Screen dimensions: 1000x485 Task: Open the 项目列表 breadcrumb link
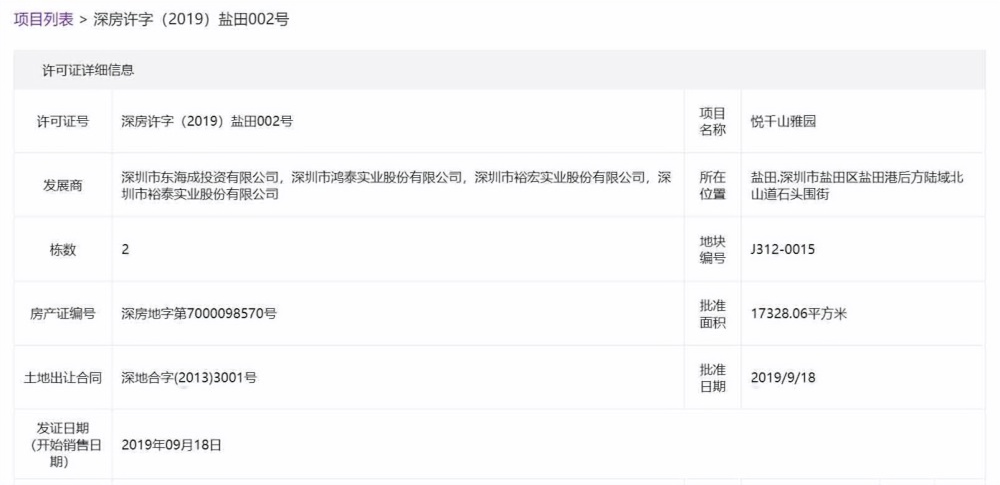tap(44, 19)
